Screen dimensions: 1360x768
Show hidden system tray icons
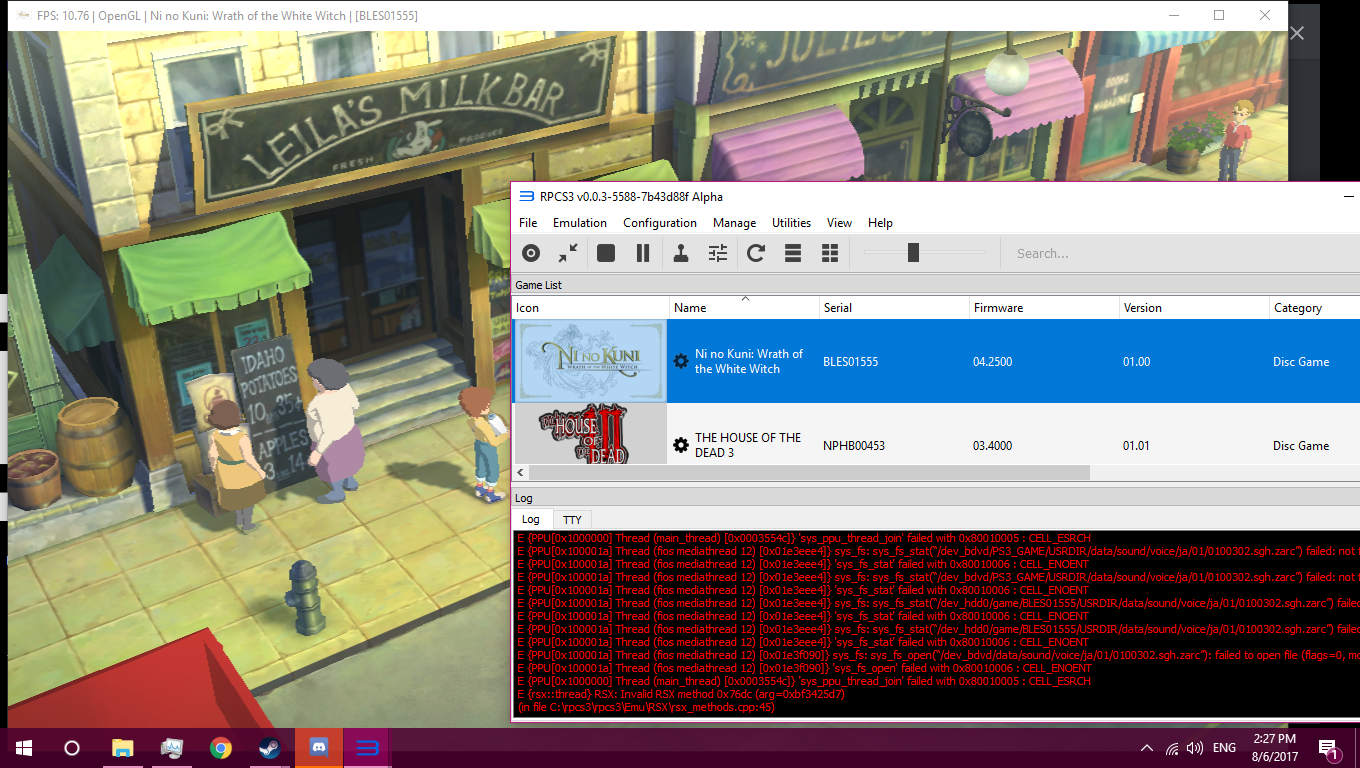(1147, 748)
